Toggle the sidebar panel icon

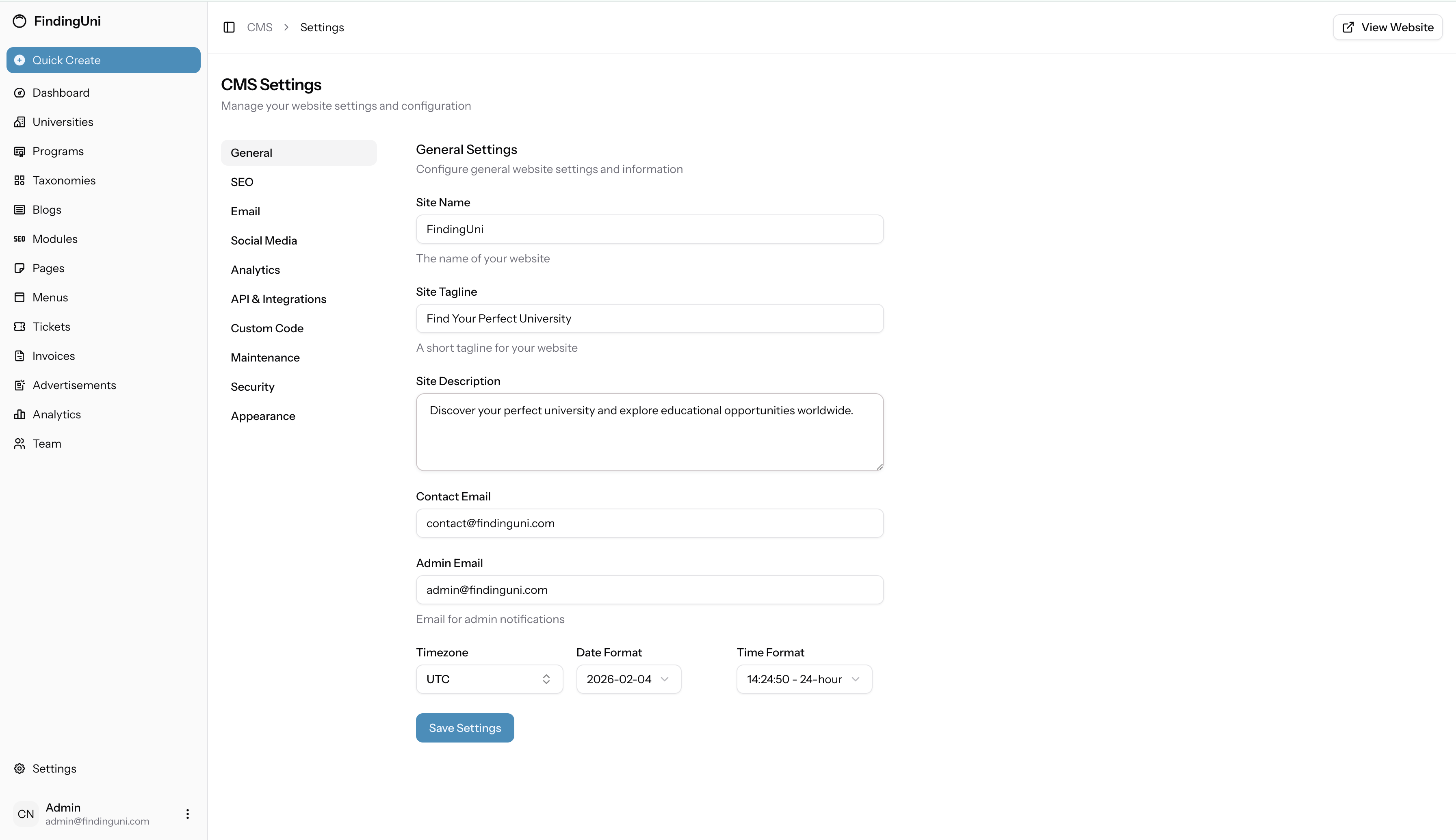[x=229, y=27]
